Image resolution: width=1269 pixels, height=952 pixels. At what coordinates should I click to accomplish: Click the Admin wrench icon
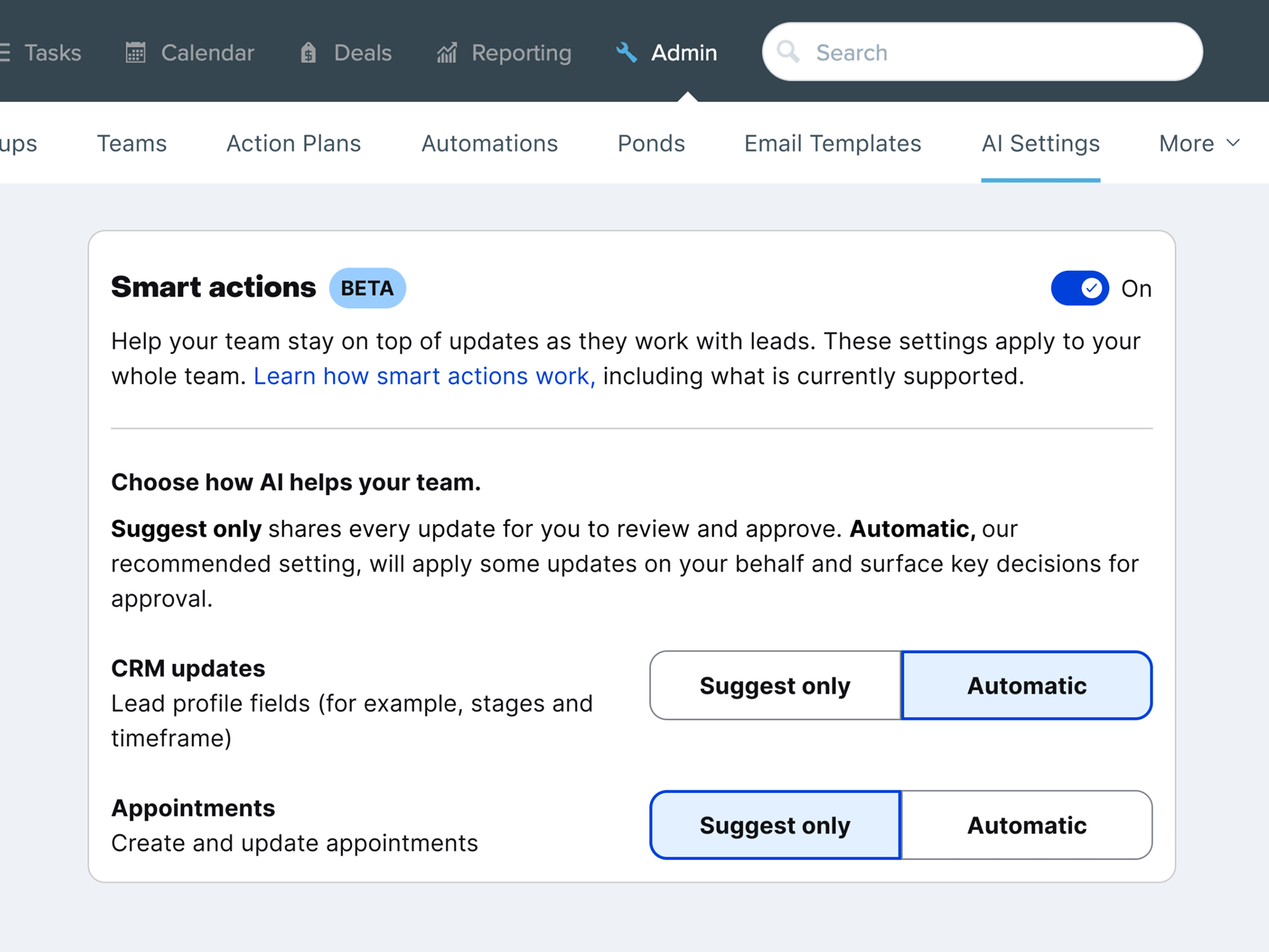point(626,52)
